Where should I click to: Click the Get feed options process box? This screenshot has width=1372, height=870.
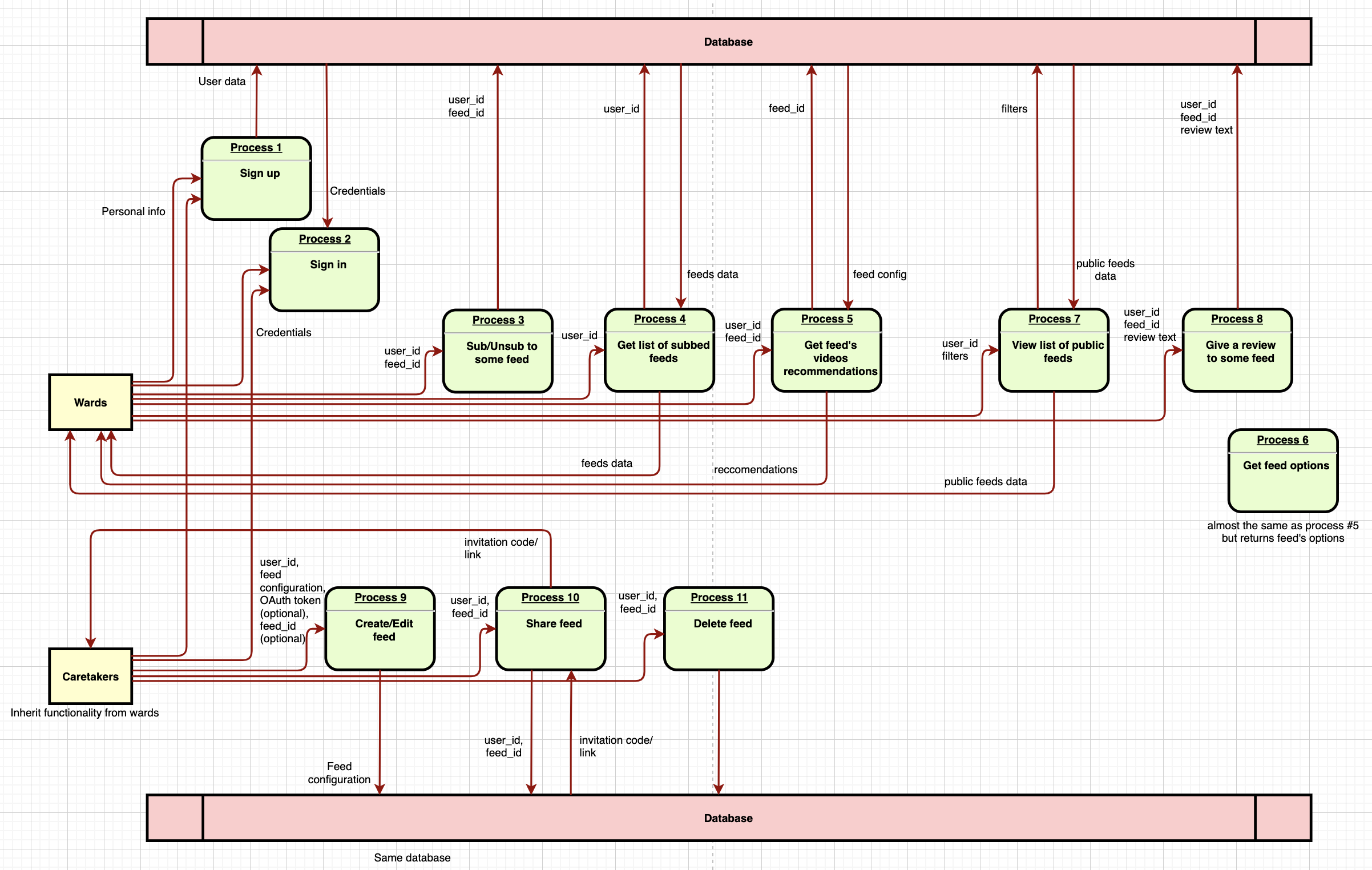pyautogui.click(x=1282, y=471)
